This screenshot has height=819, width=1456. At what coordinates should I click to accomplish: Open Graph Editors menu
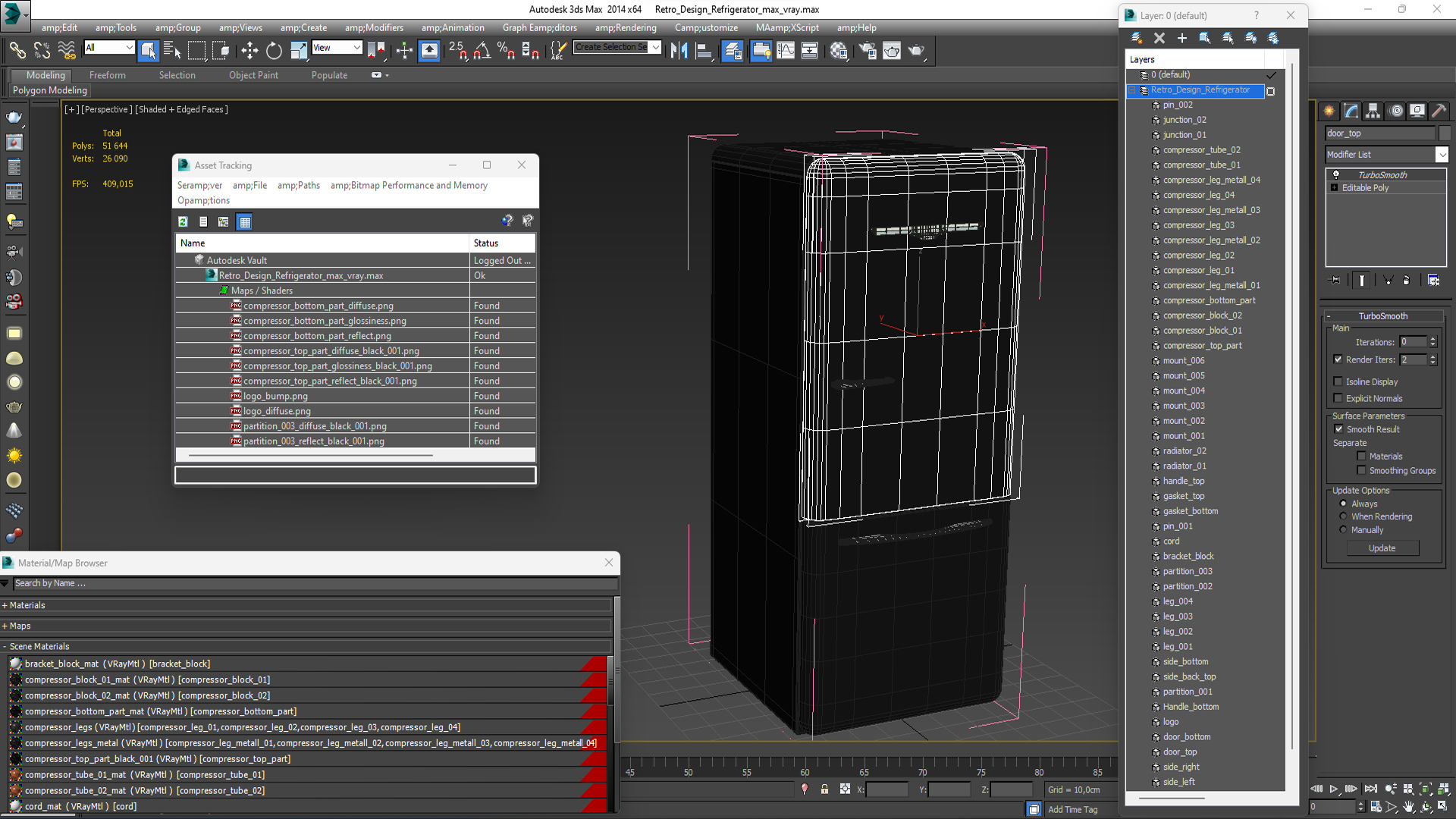click(x=539, y=28)
